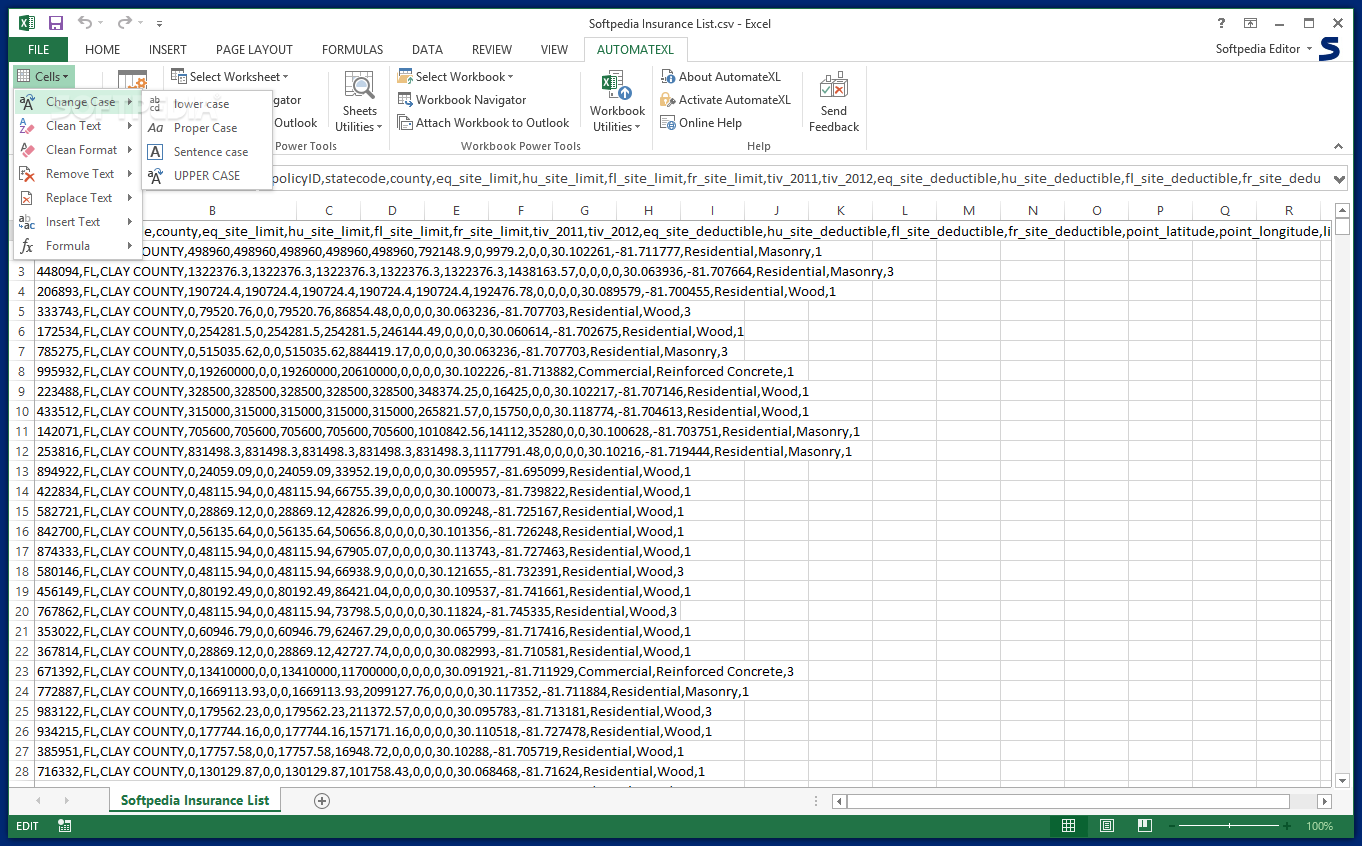Add a new sheet with plus icon
The height and width of the screenshot is (846, 1362).
coord(322,800)
